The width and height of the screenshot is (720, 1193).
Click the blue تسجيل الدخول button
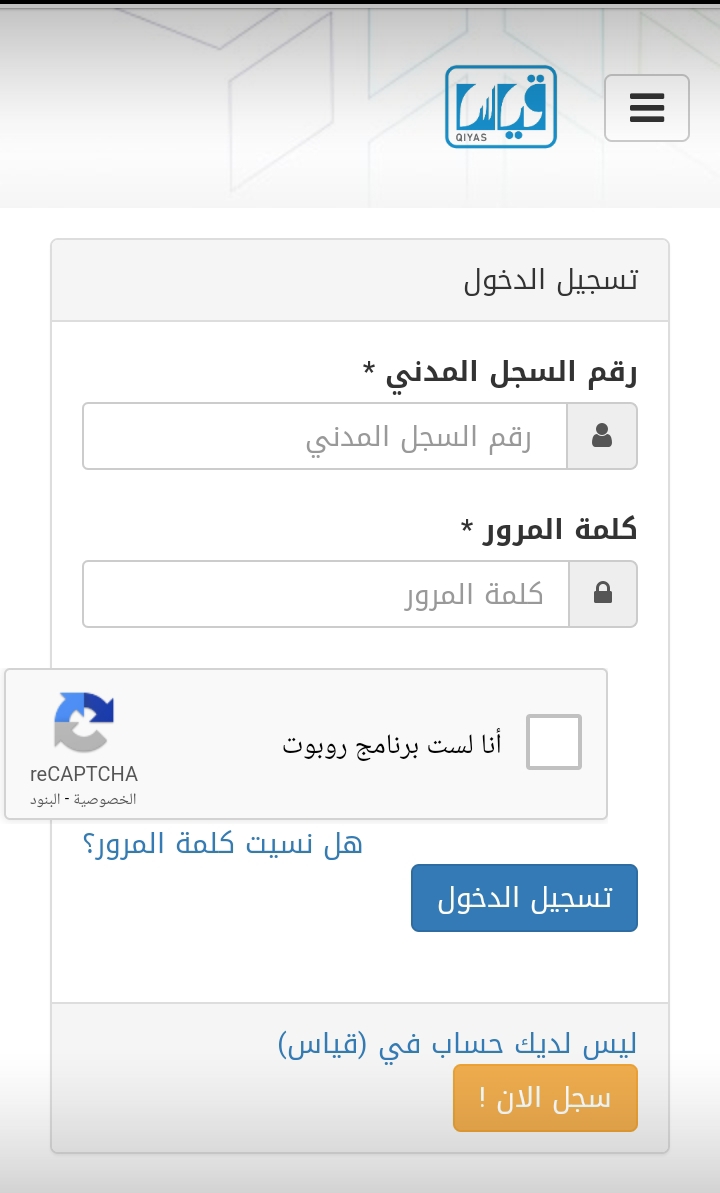[524, 898]
